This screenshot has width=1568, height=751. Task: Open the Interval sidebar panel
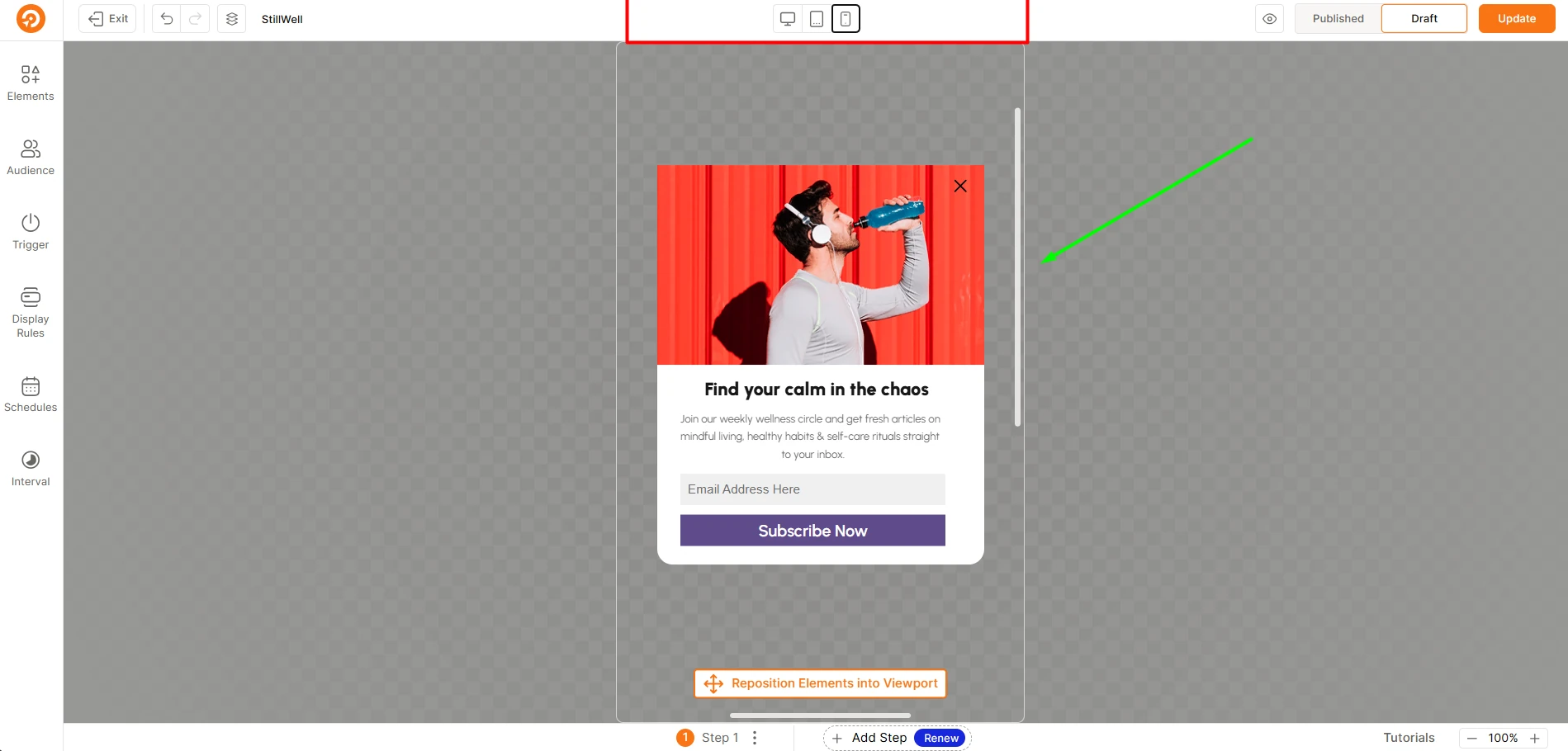31,469
